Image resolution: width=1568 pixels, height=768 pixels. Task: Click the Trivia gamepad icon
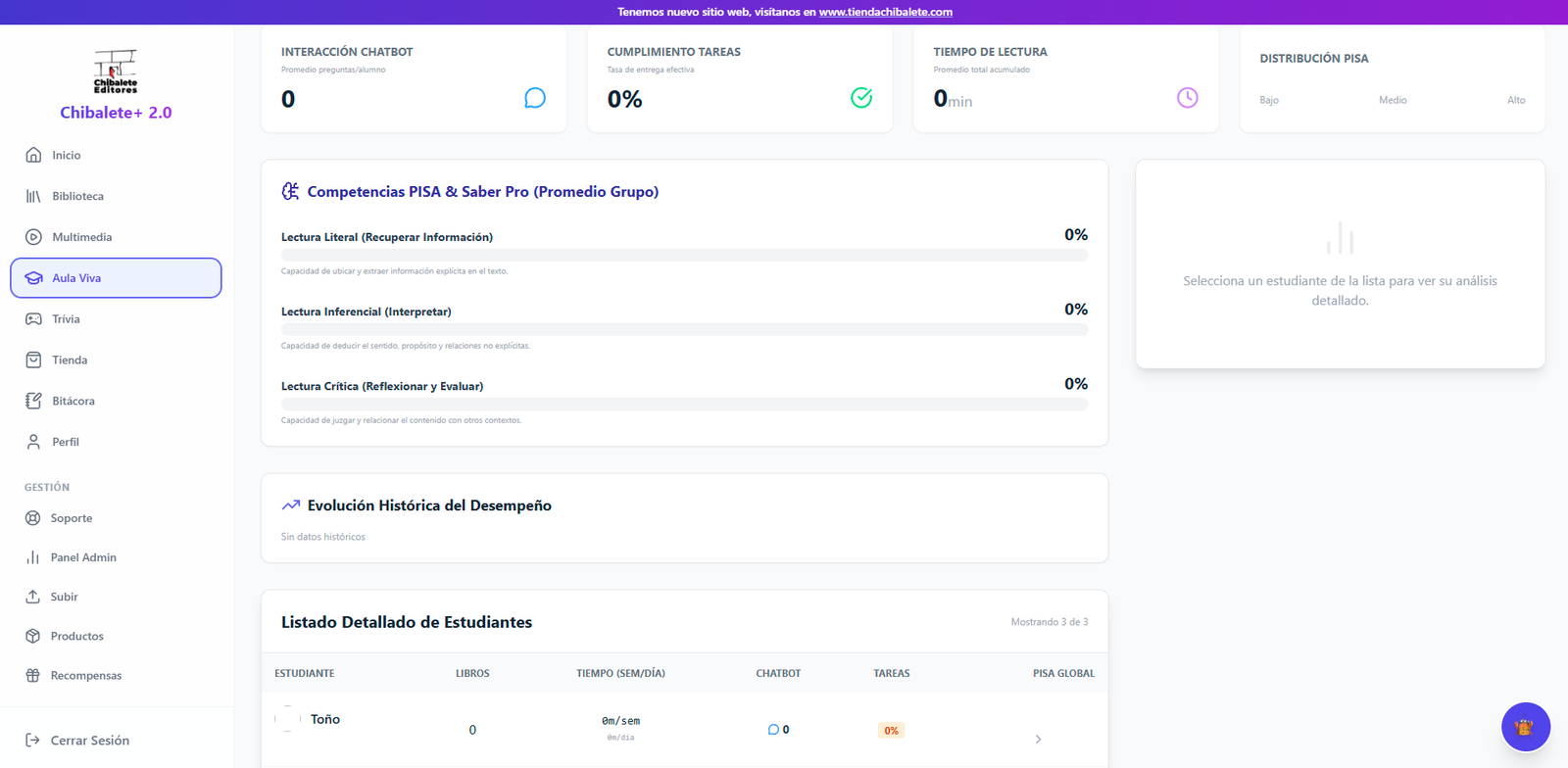(x=33, y=319)
